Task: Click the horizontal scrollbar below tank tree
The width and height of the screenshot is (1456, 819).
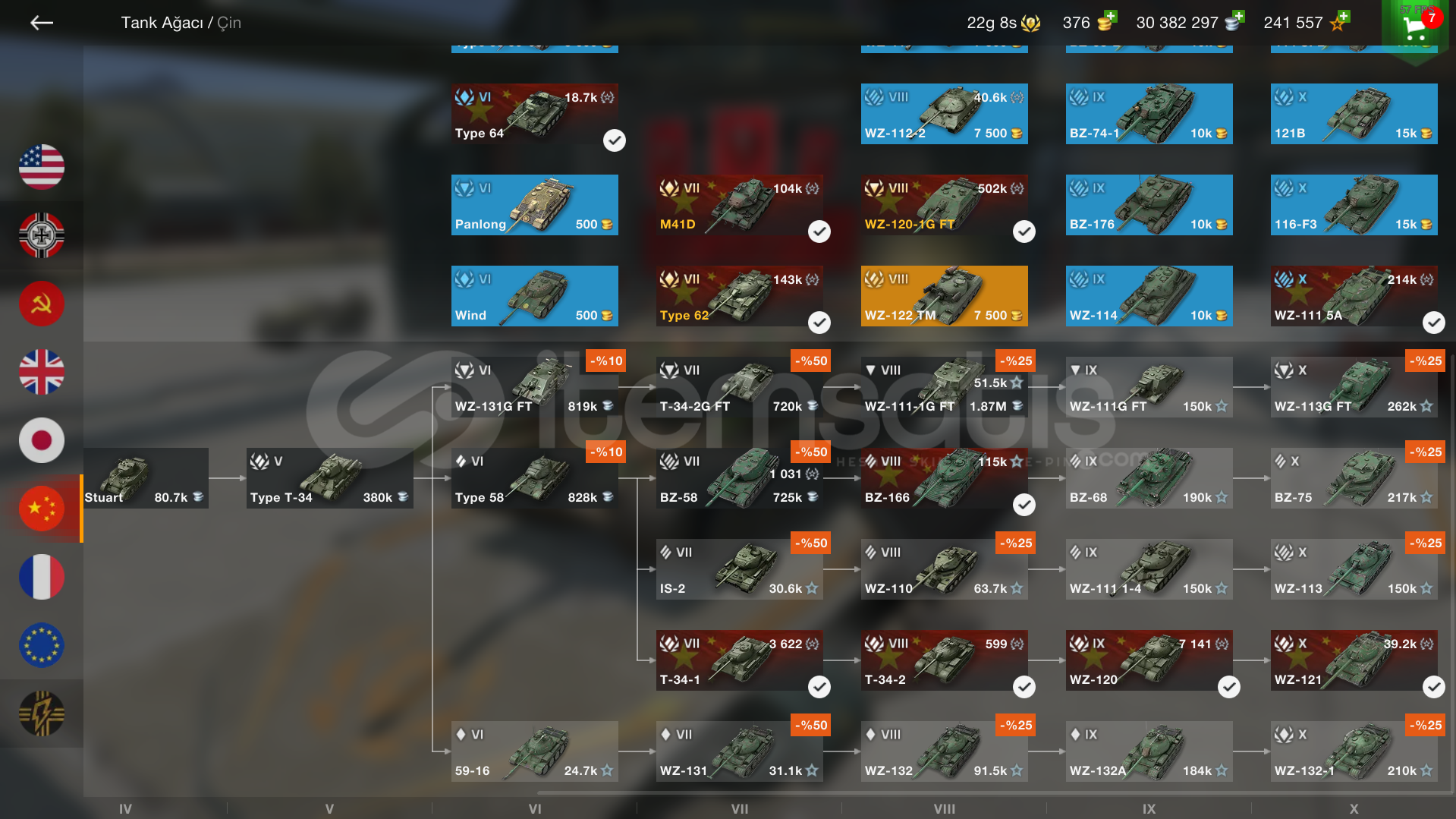Action: (x=994, y=793)
